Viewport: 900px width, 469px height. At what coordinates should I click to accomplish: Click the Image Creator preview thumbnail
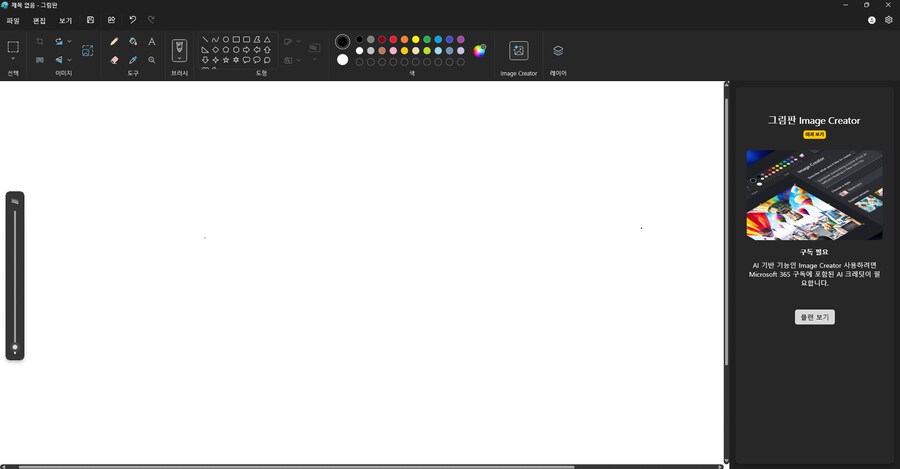tap(814, 195)
